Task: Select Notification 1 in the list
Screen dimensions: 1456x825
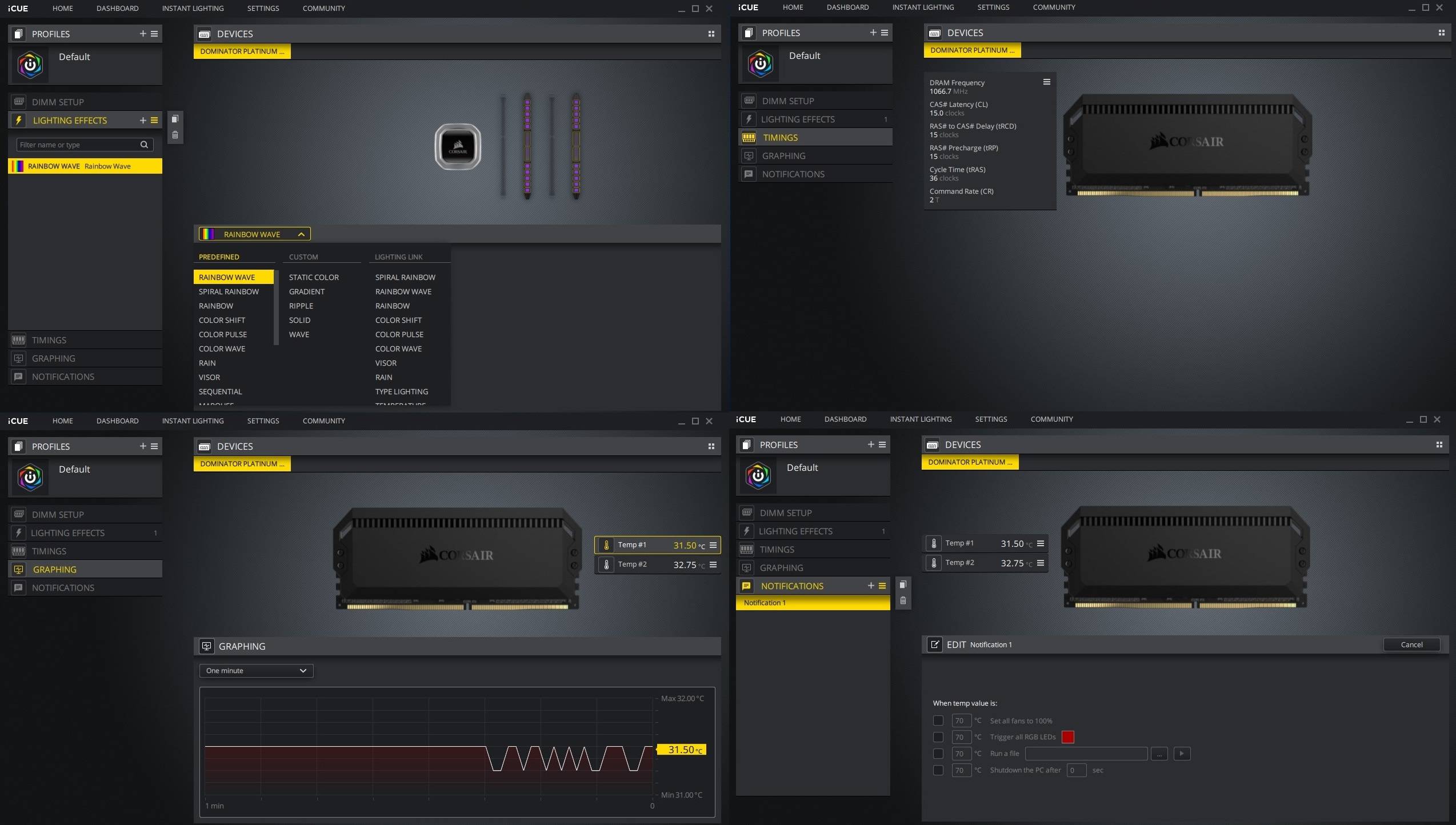Action: (x=813, y=603)
